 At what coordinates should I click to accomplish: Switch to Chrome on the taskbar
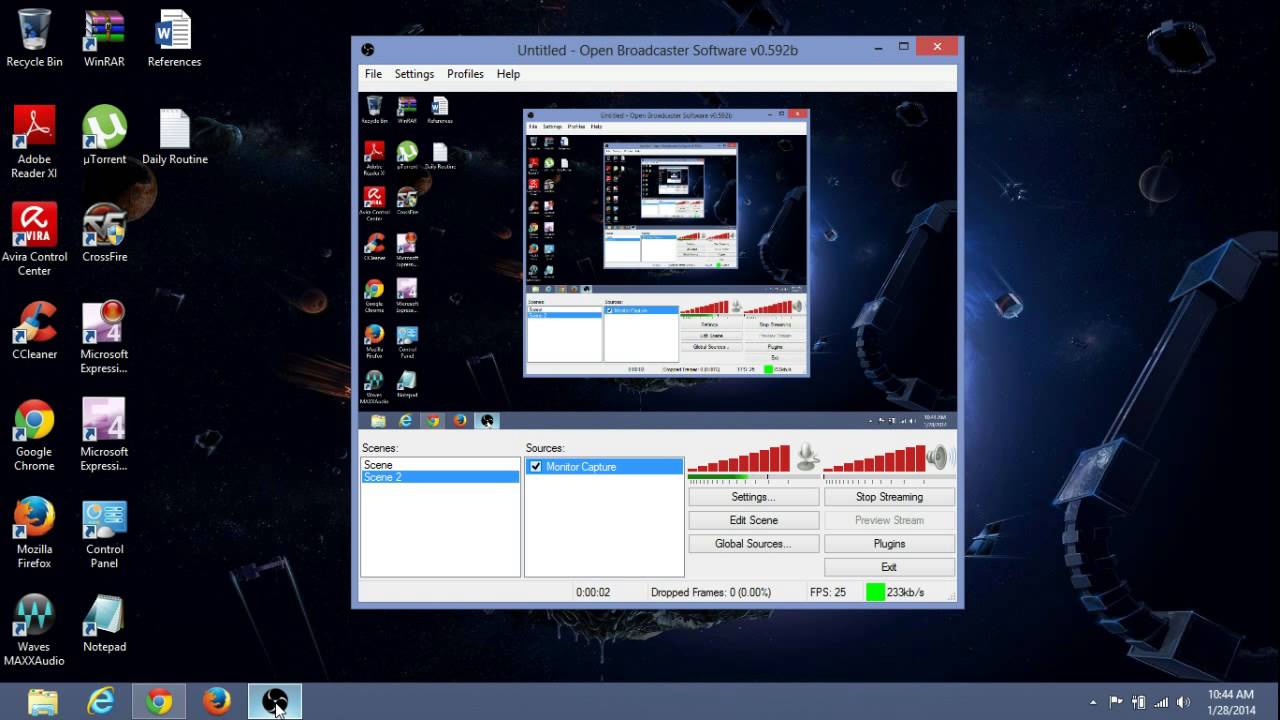(x=159, y=702)
